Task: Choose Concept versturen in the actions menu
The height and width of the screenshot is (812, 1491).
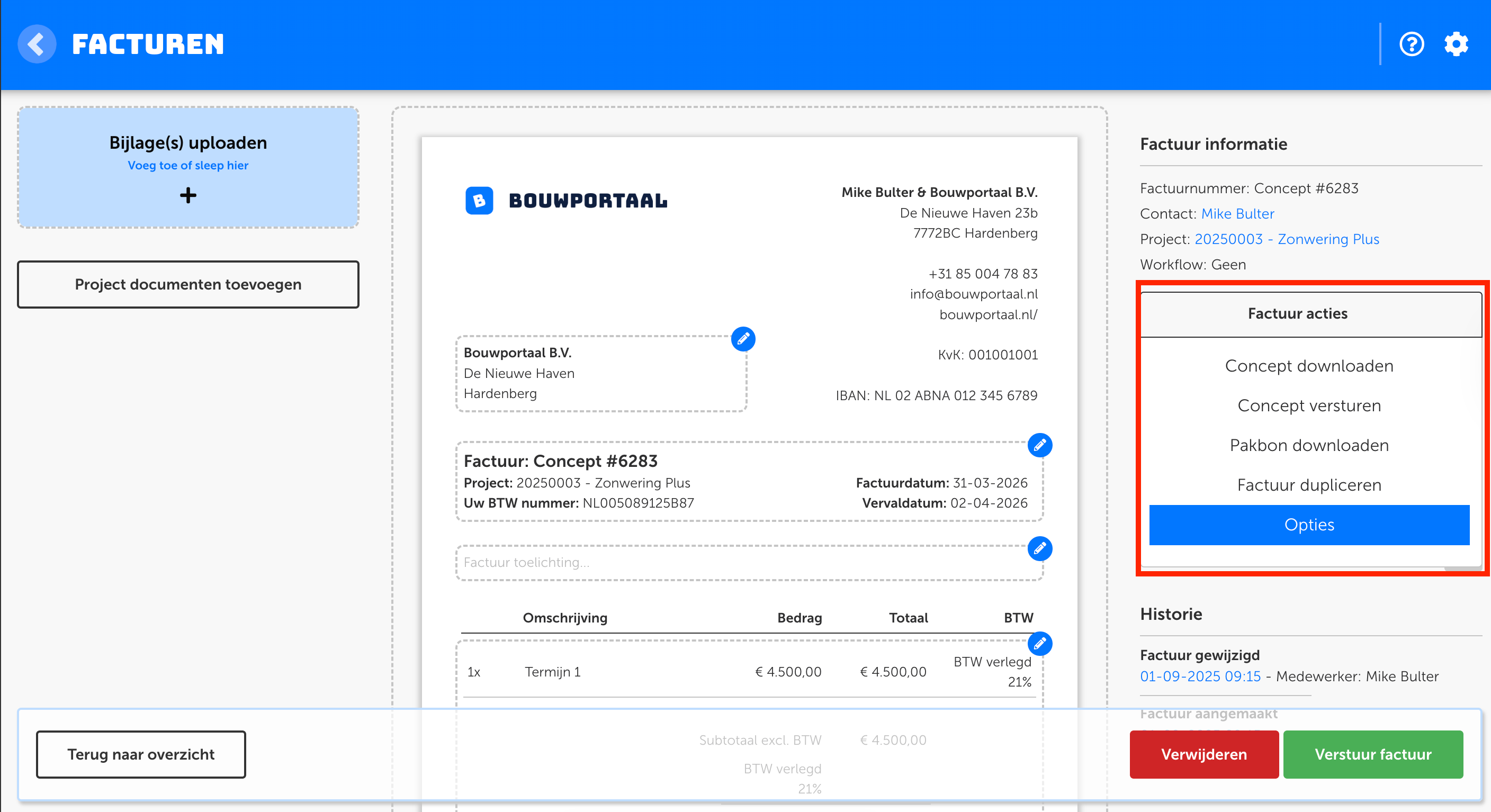Action: click(x=1309, y=405)
